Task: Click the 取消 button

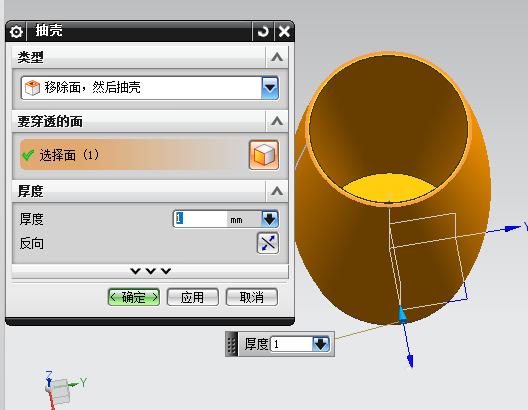Action: (x=252, y=297)
